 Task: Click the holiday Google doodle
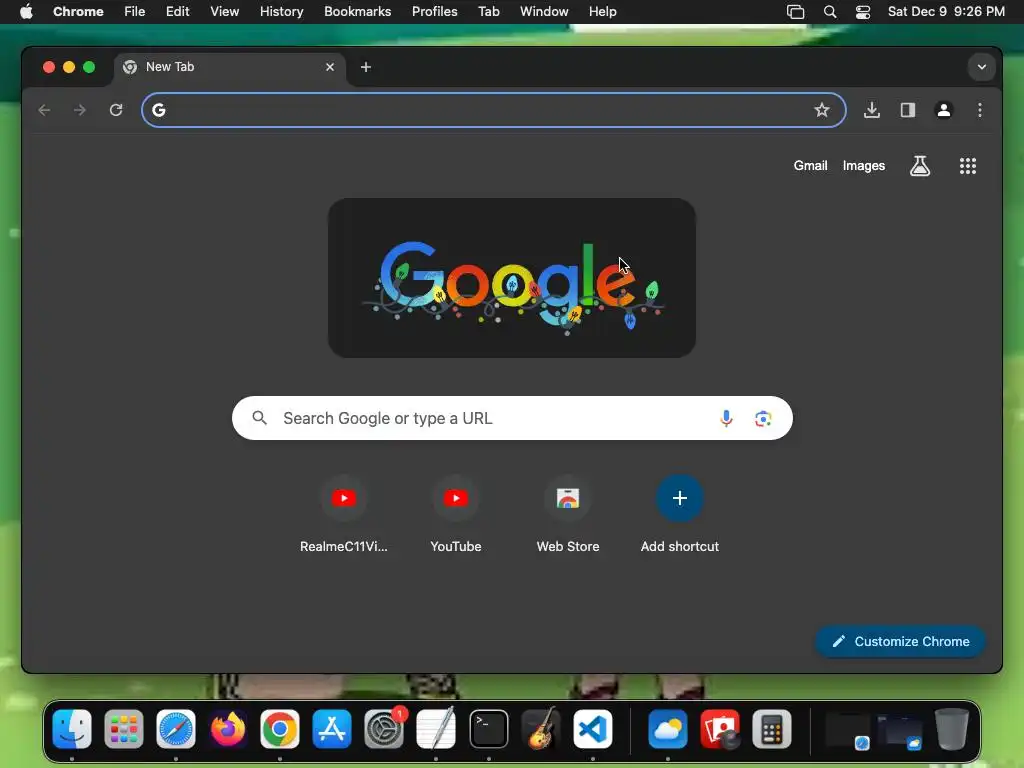click(x=512, y=278)
